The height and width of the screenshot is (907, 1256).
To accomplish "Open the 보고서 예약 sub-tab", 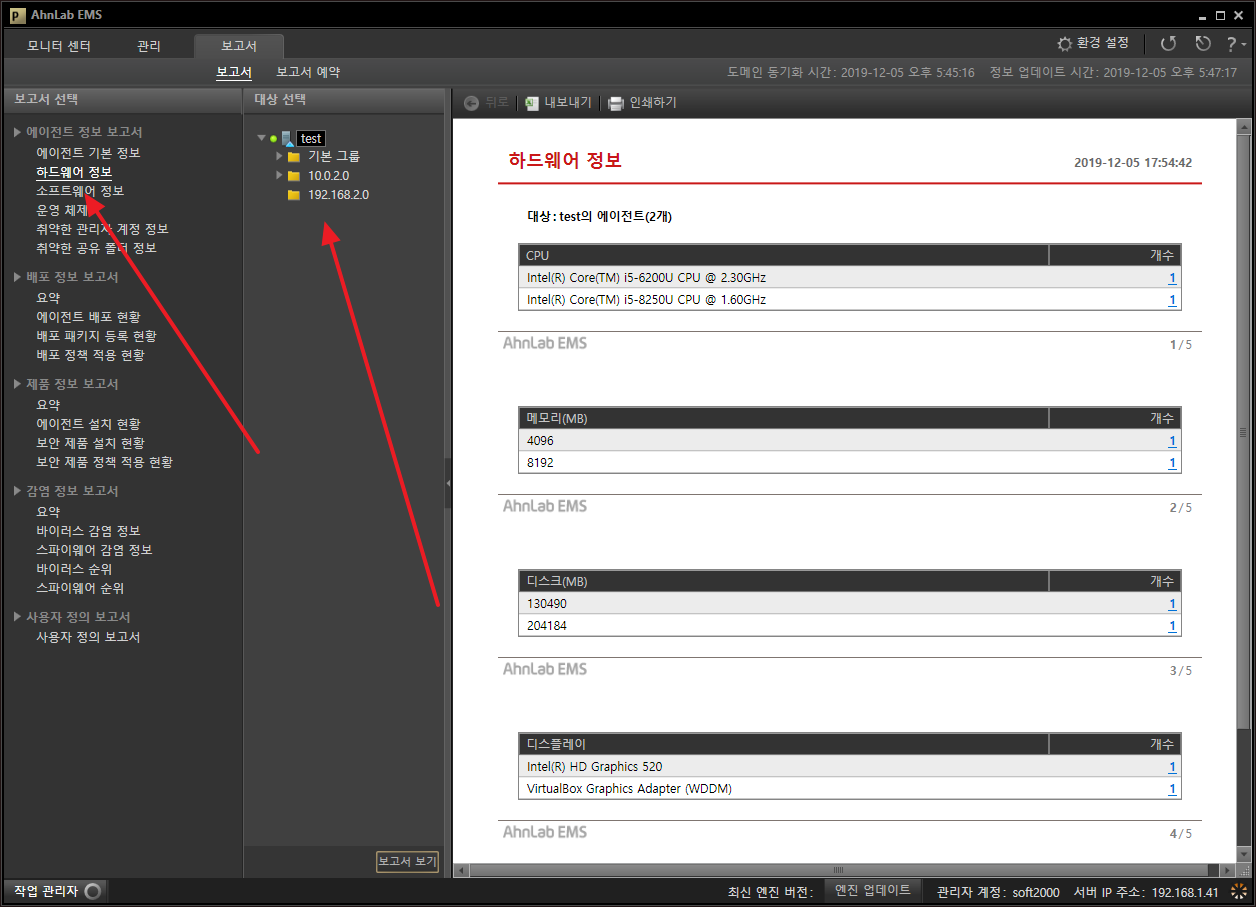I will click(308, 72).
